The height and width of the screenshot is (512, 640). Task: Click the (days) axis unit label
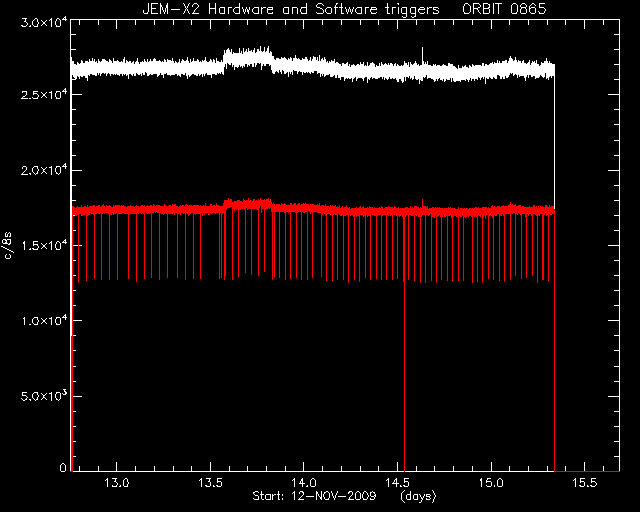pyautogui.click(x=418, y=496)
